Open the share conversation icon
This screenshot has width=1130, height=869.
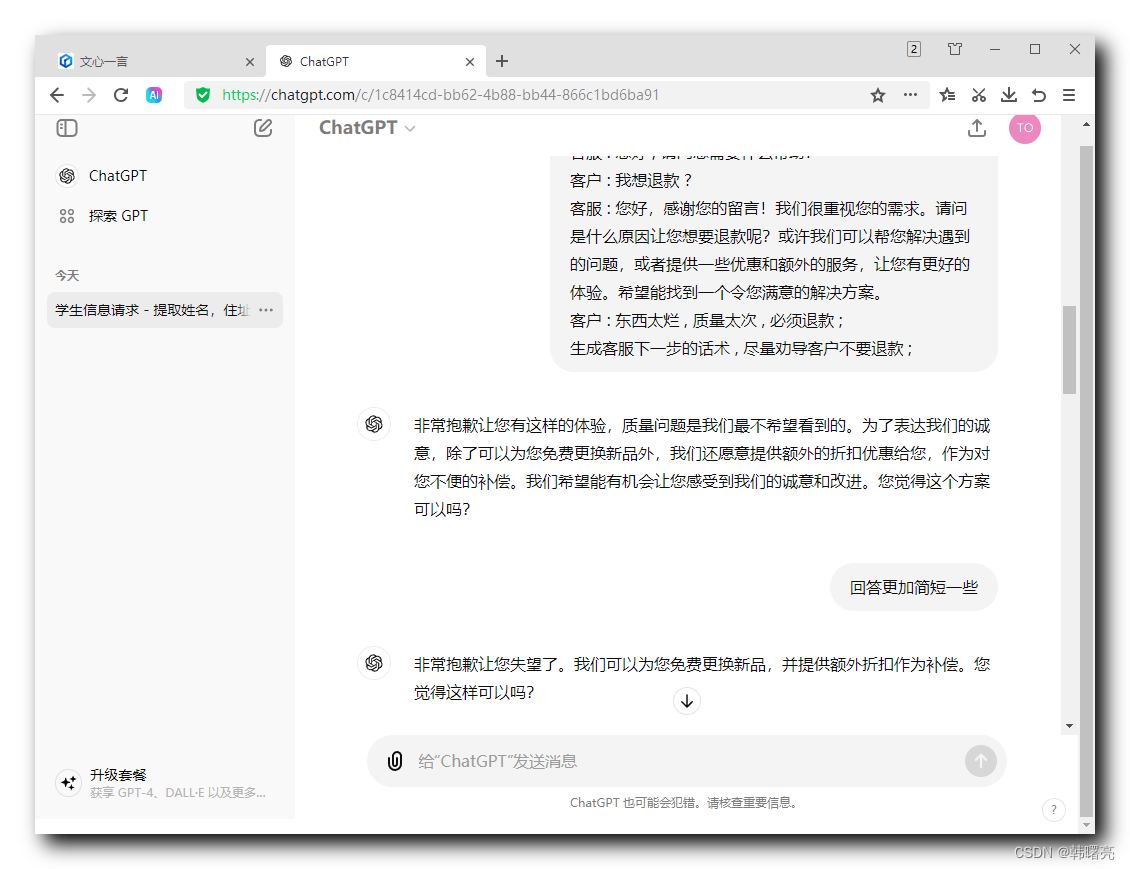tap(977, 128)
